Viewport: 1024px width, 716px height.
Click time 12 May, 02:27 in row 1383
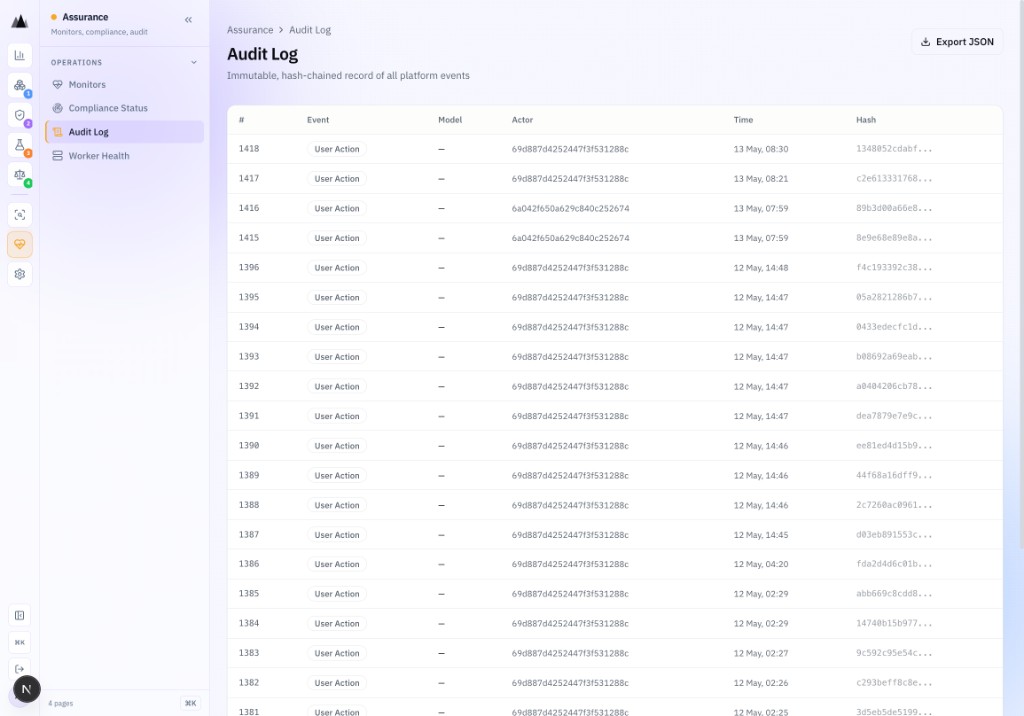(x=761, y=653)
